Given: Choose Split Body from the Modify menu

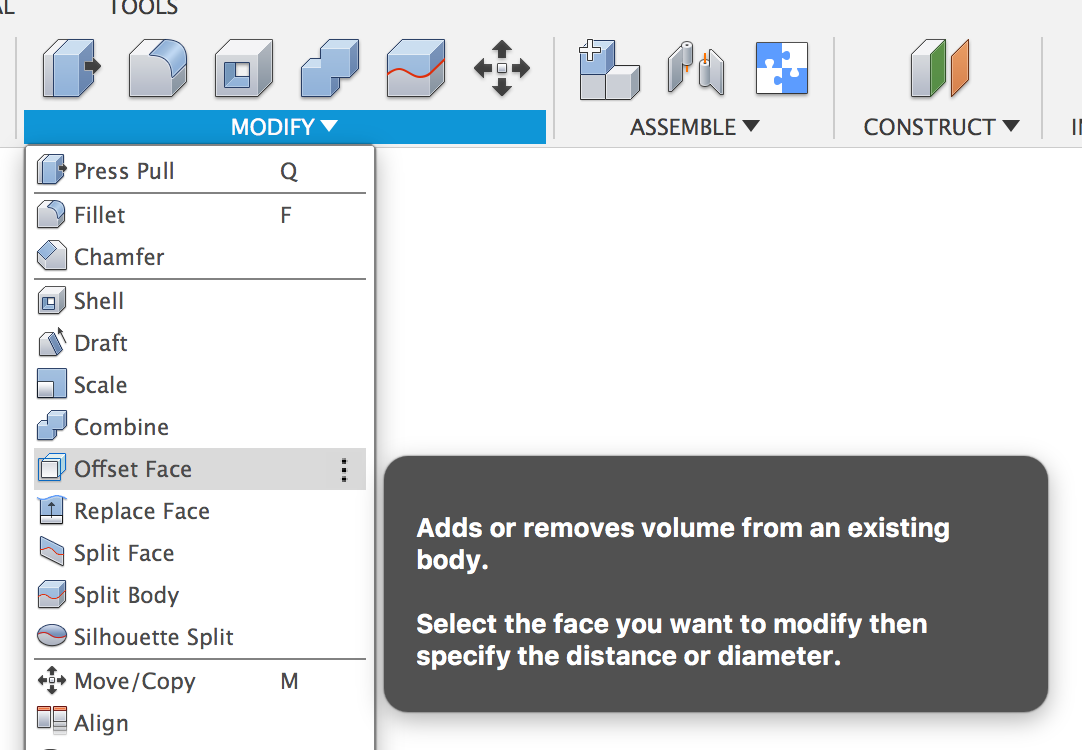Looking at the screenshot, I should (199, 595).
